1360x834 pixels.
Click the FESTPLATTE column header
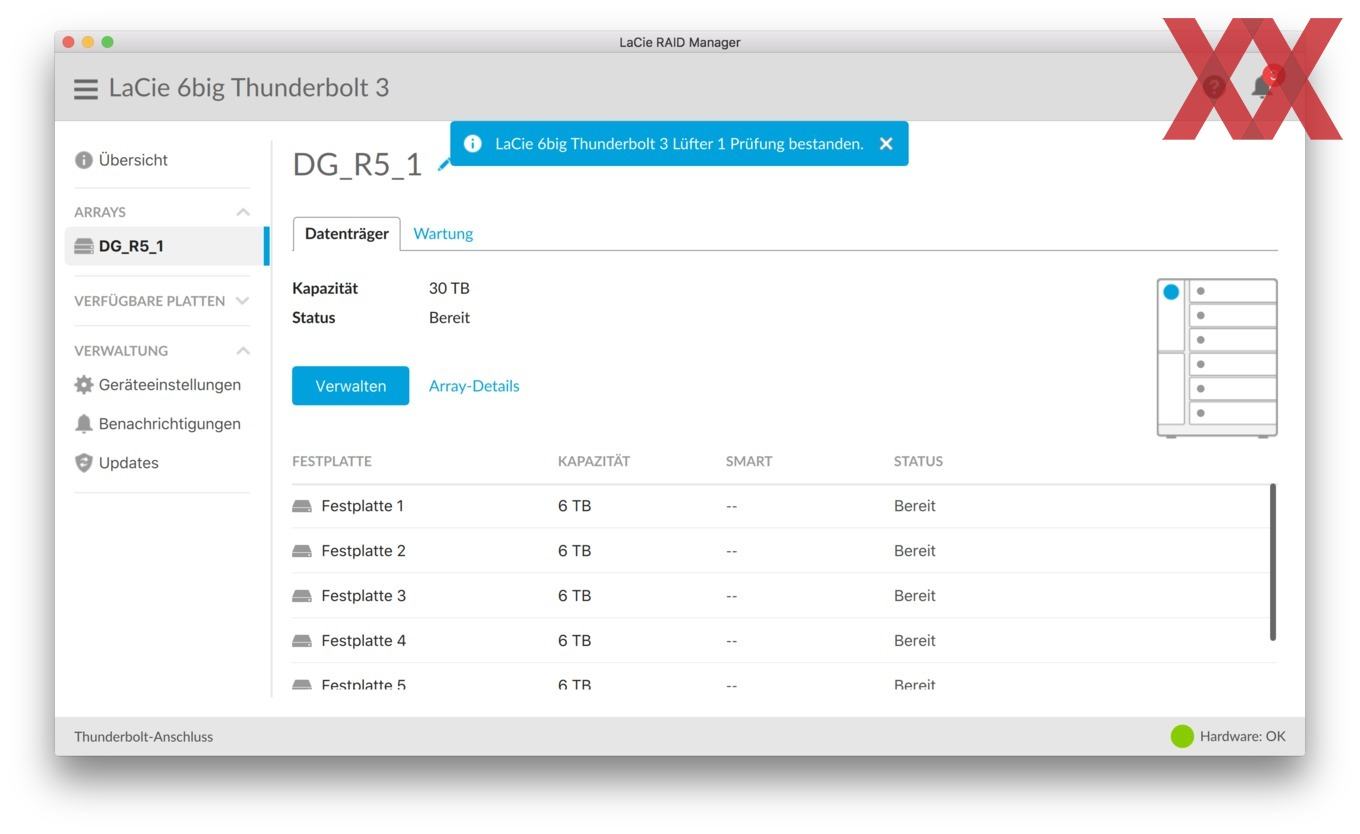pyautogui.click(x=332, y=461)
